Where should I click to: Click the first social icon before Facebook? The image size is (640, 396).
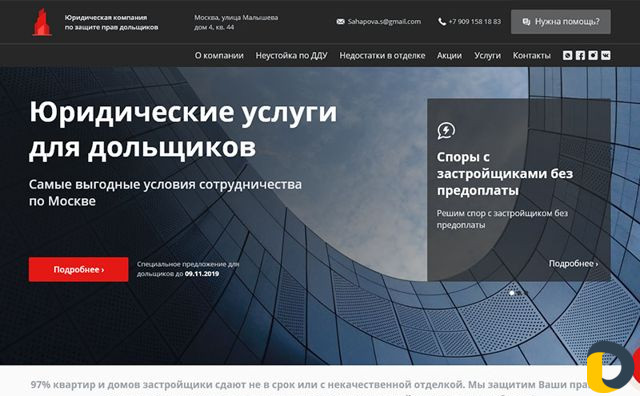[567, 55]
